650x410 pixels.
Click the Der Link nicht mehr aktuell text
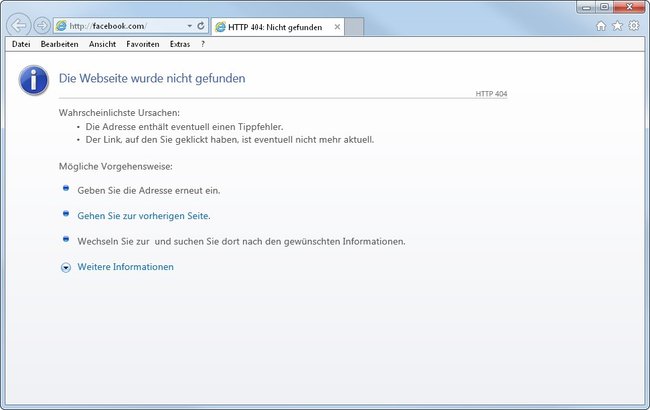pyautogui.click(x=230, y=140)
